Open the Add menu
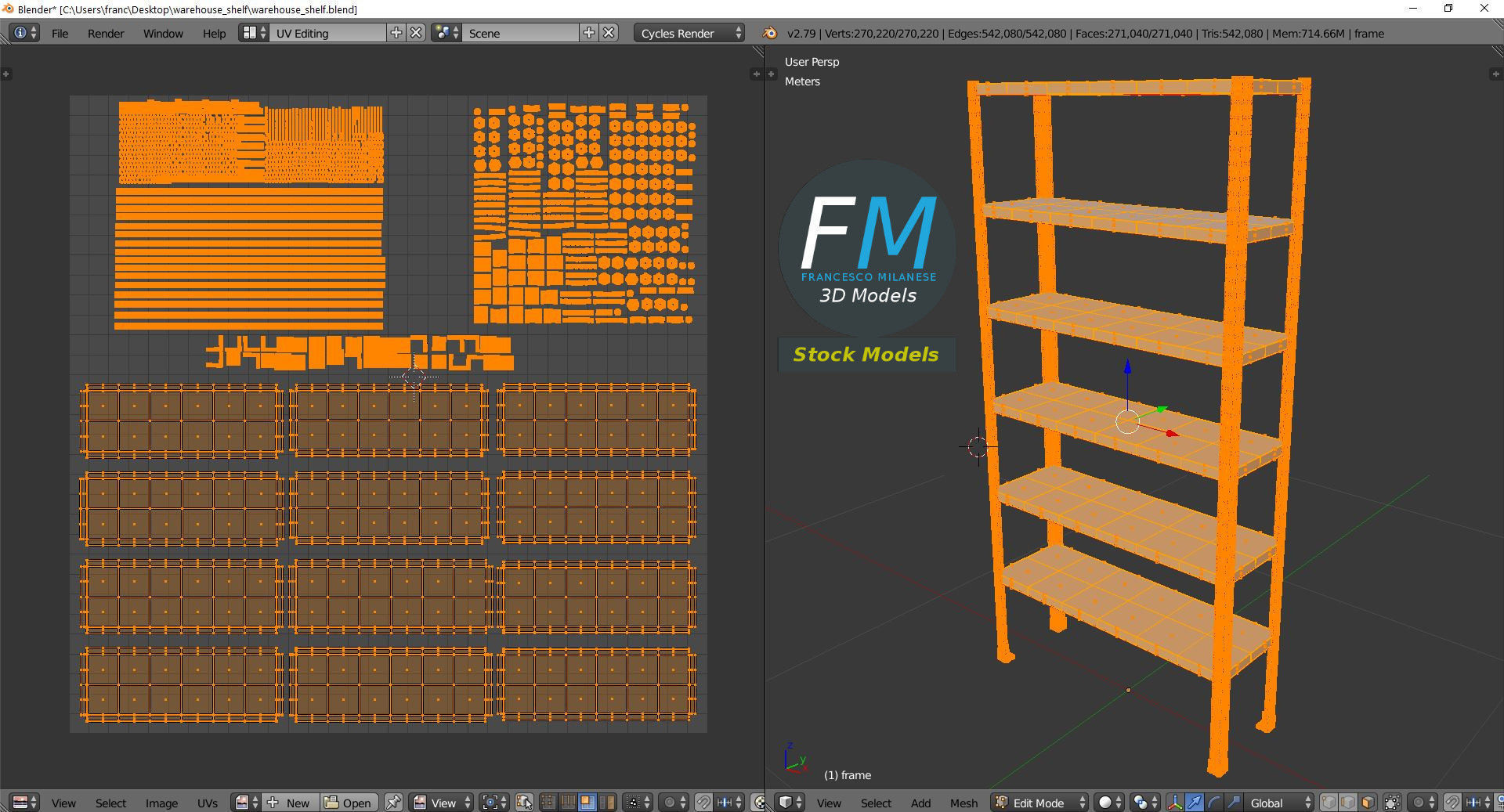 point(920,803)
